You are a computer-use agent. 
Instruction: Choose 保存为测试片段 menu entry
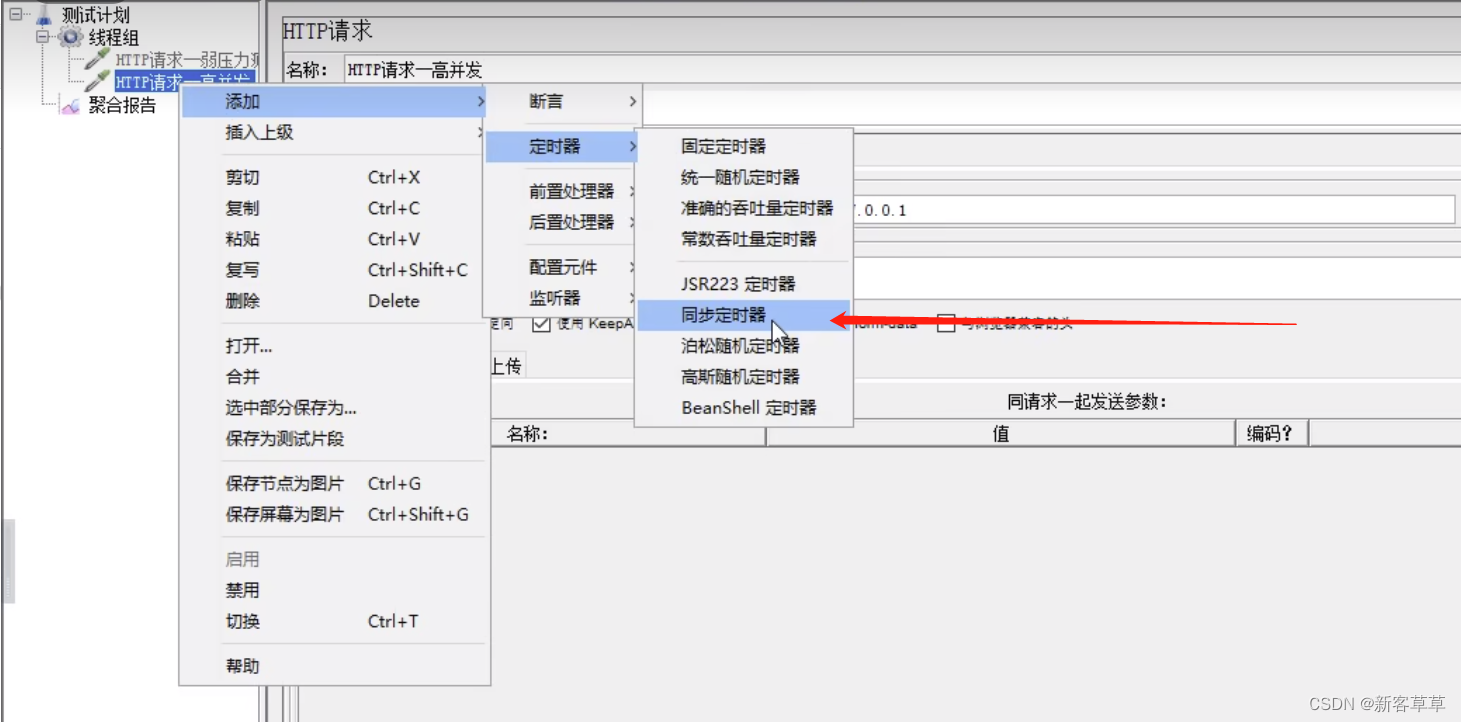pyautogui.click(x=334, y=439)
